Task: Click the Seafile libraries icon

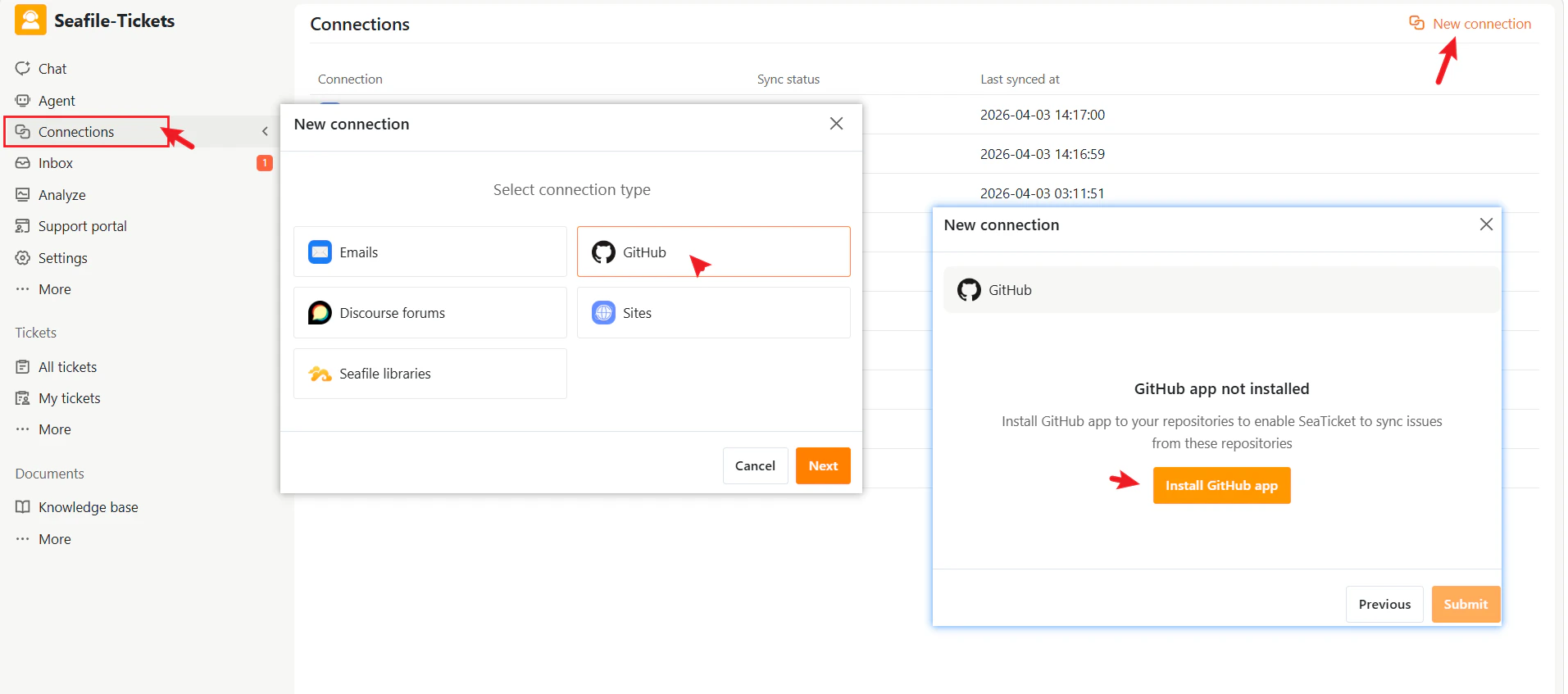Action: [320, 374]
